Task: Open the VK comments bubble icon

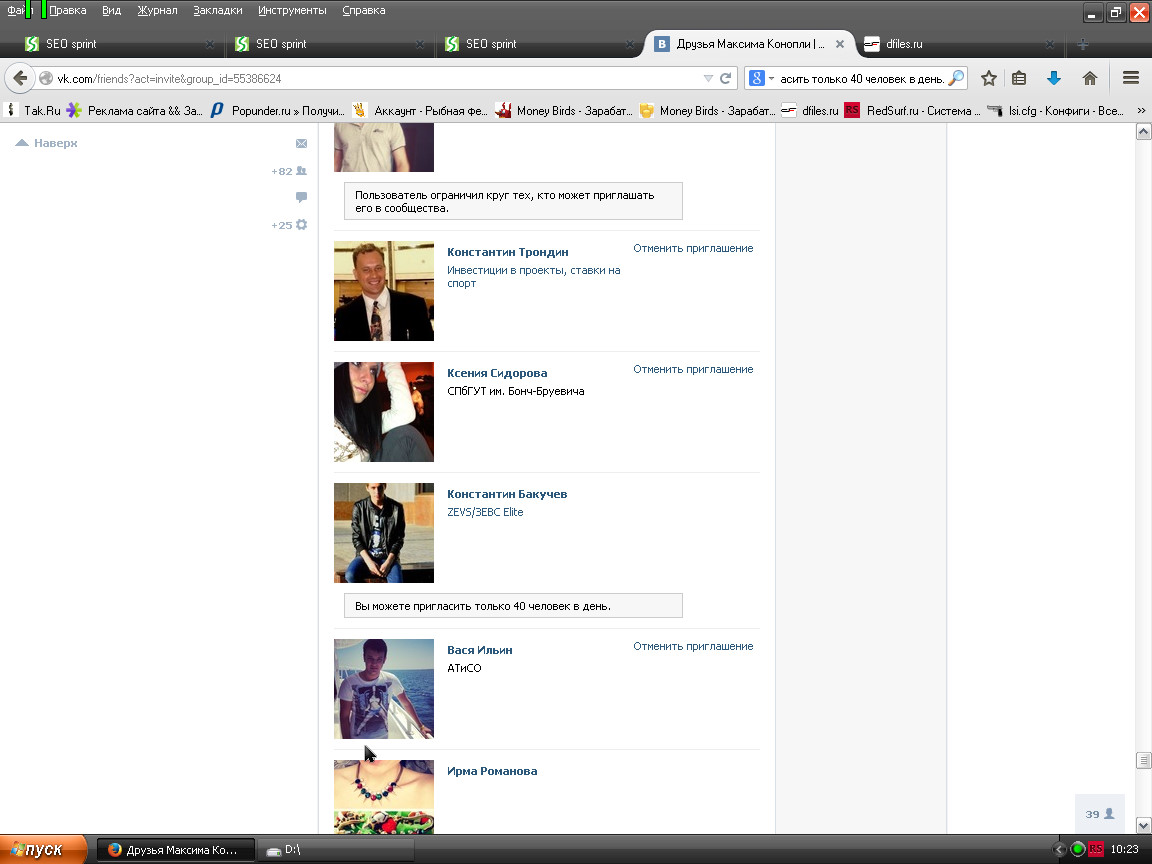Action: click(301, 197)
